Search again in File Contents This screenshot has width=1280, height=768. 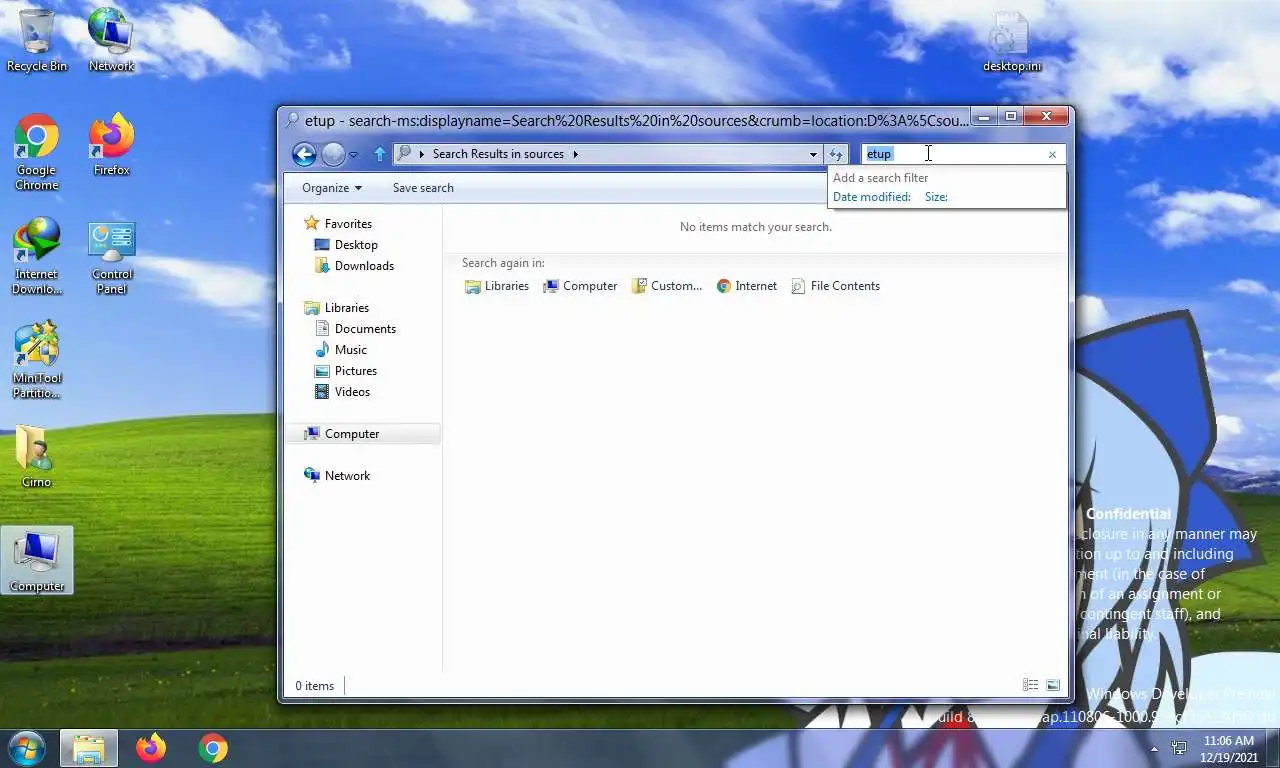pyautogui.click(x=835, y=286)
